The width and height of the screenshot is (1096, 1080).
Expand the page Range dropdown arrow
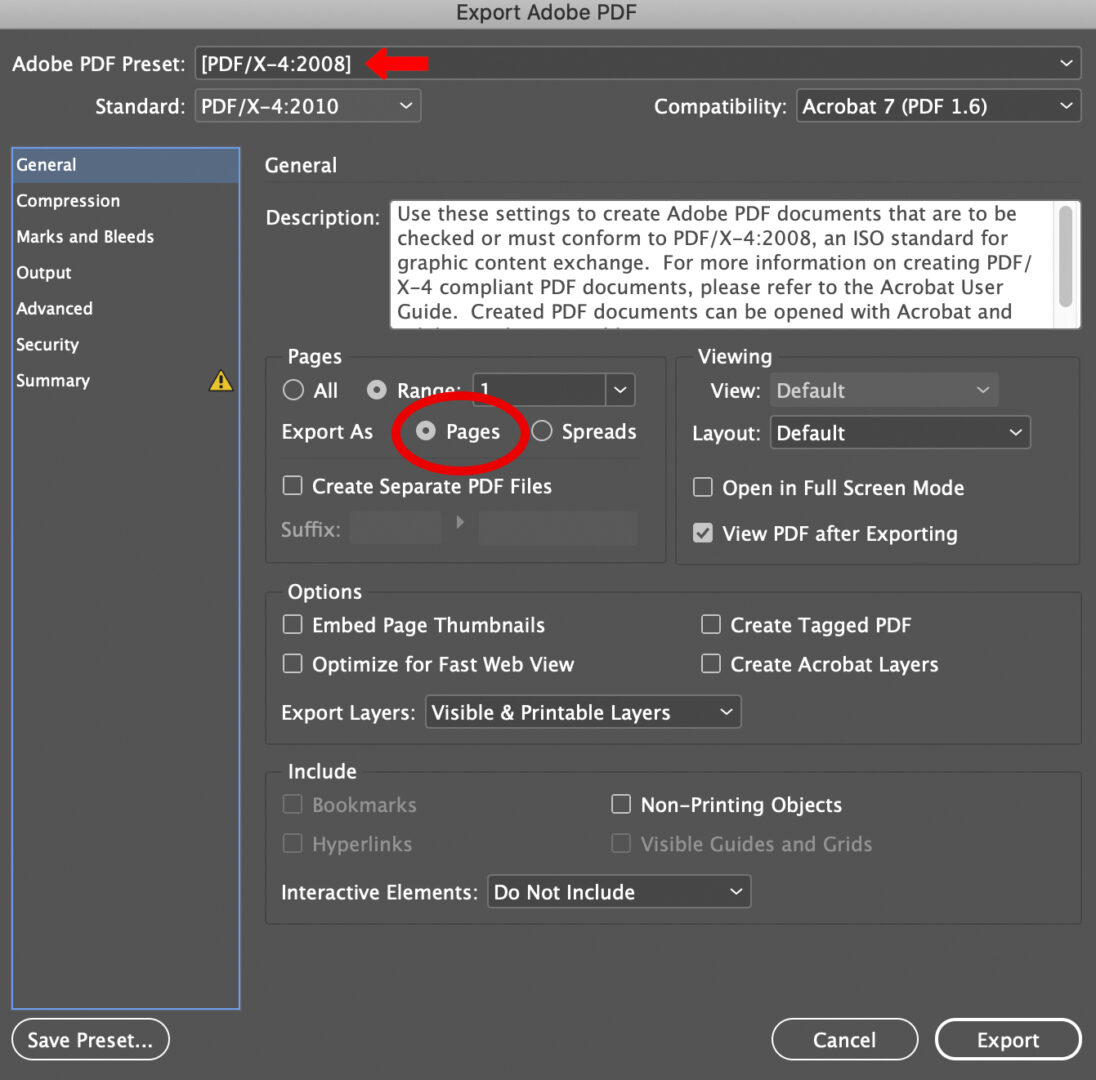(x=620, y=390)
